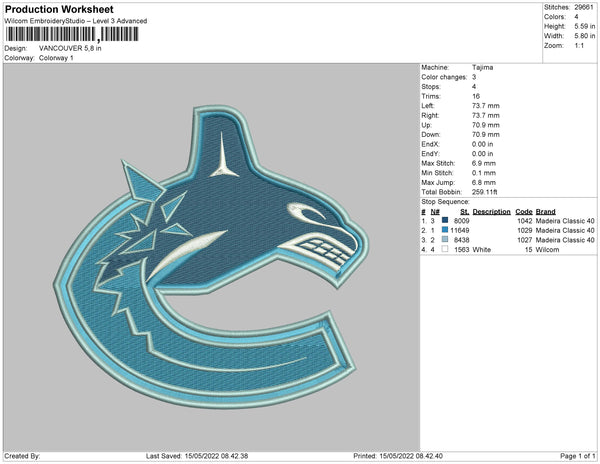Click 'Madeira Classic 40' brand in stop 1
This screenshot has height=464, width=600.
(x=565, y=221)
